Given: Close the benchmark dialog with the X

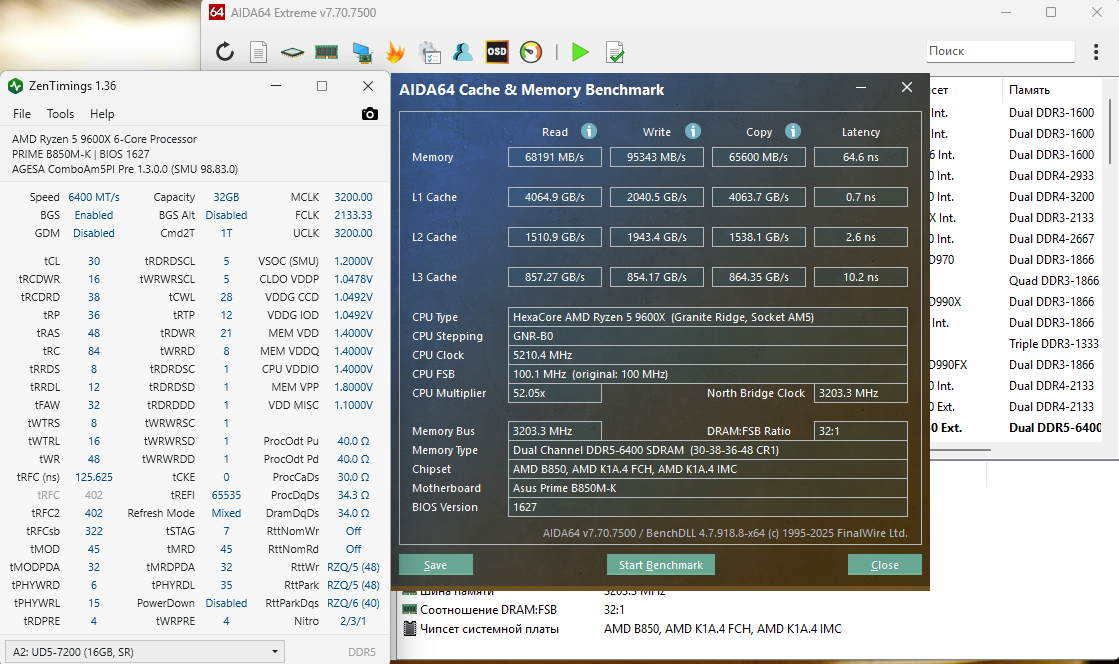Looking at the screenshot, I should tap(906, 87).
